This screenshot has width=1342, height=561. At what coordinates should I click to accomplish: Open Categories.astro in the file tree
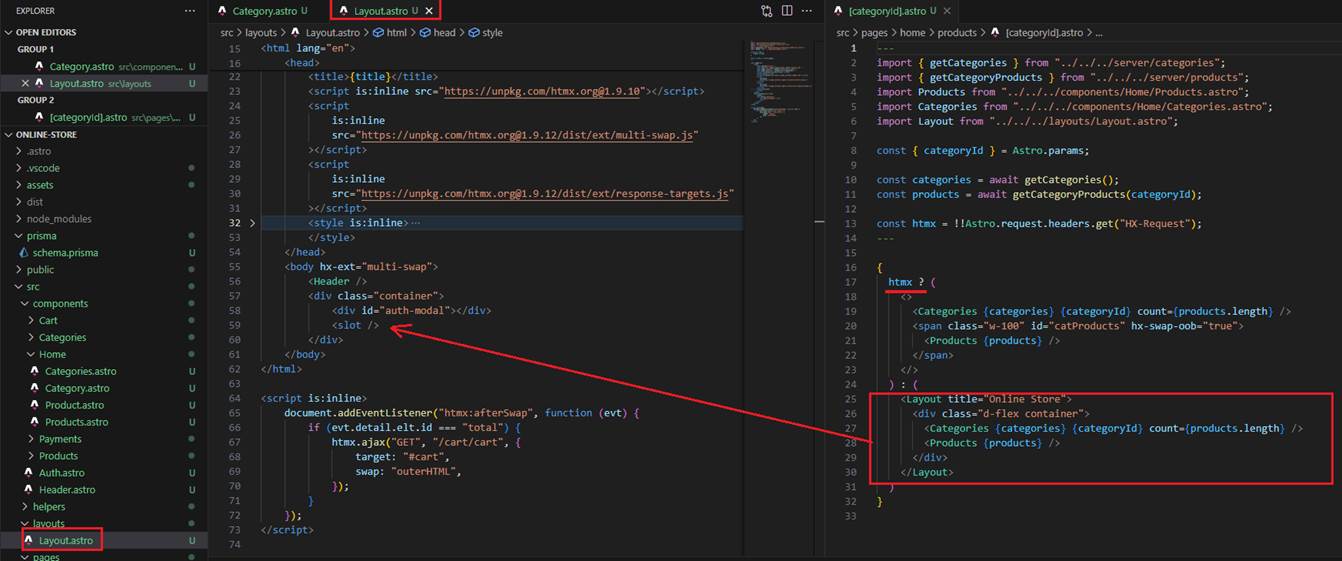point(80,371)
